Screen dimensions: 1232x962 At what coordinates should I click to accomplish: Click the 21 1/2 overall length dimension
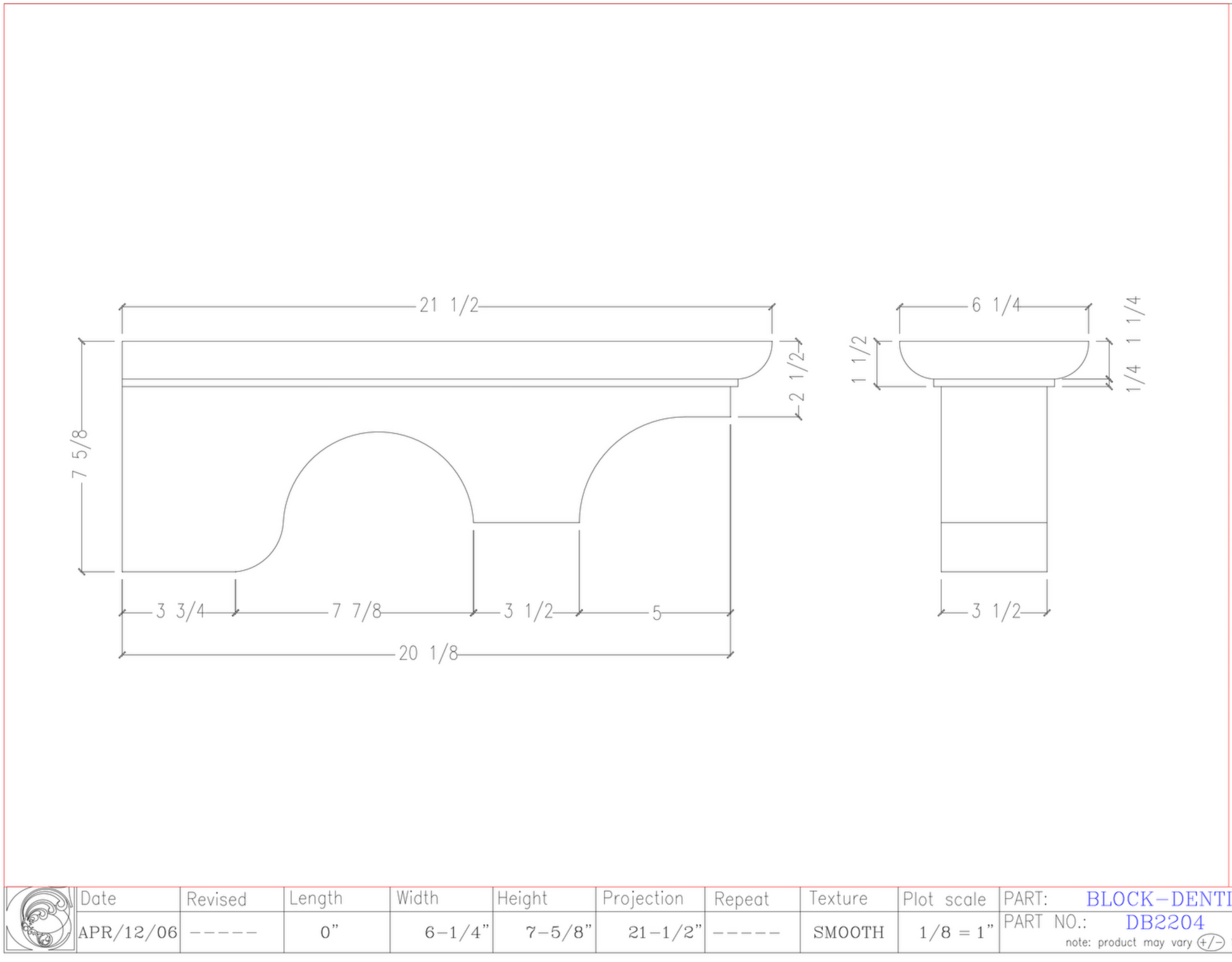point(449,306)
